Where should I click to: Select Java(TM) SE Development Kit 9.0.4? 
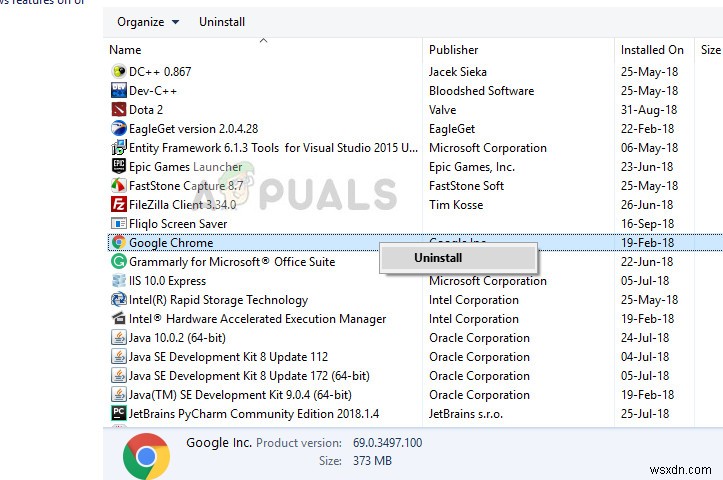coord(240,395)
